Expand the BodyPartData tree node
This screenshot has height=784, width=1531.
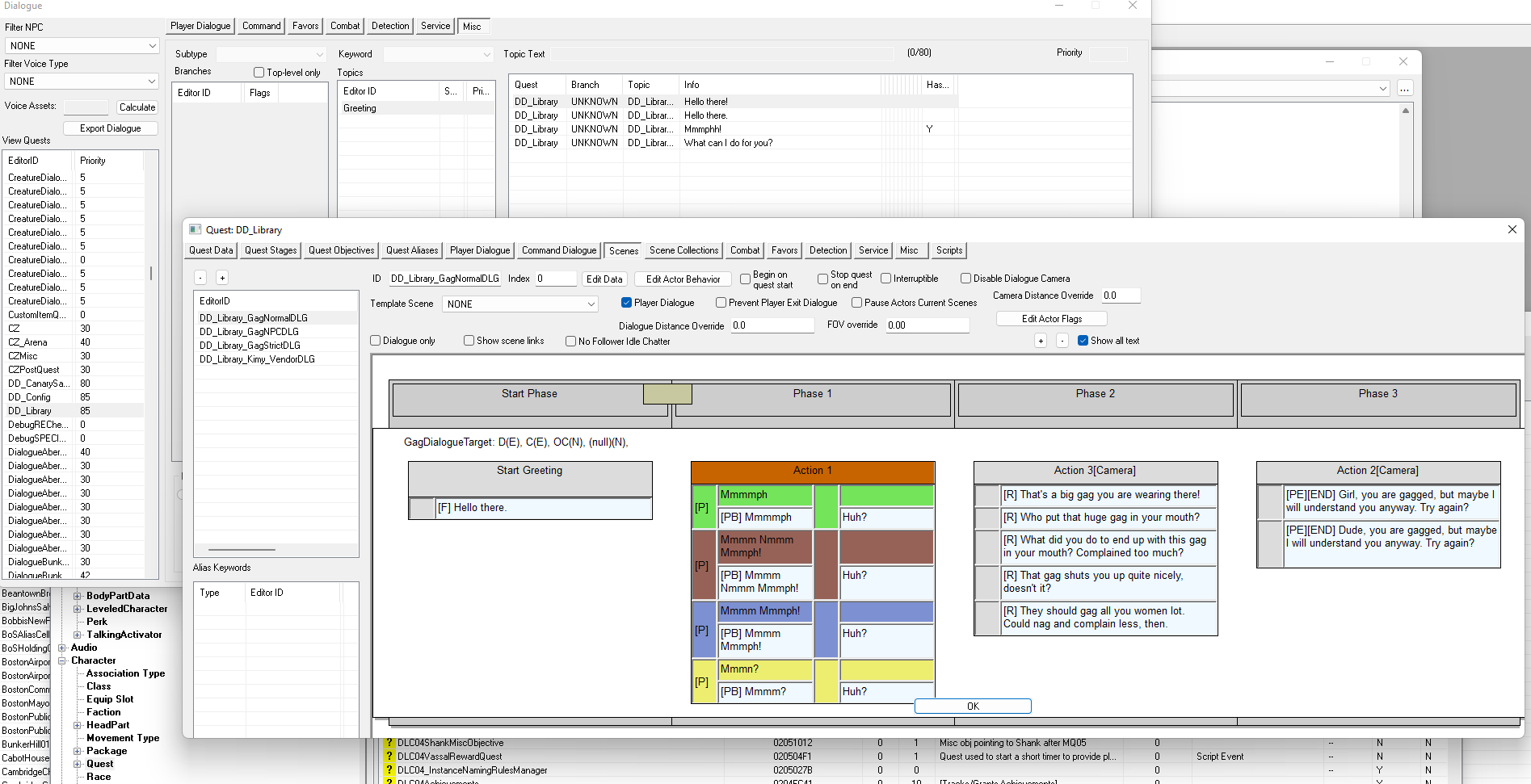click(78, 596)
